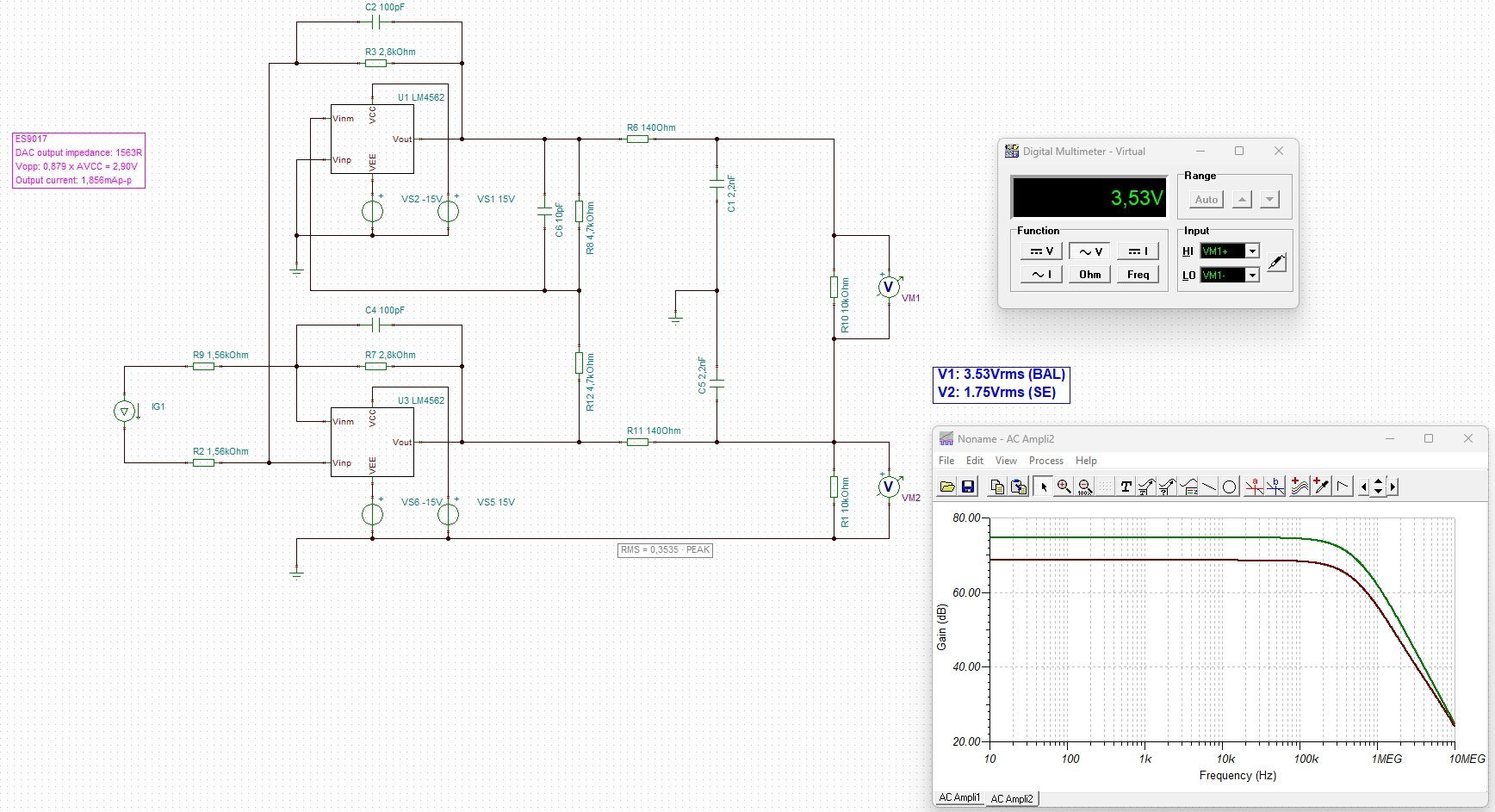Viewport: 1495px width, 812px height.
Task: Click the up/down arrows in diagram toolbar
Action: 1378,487
